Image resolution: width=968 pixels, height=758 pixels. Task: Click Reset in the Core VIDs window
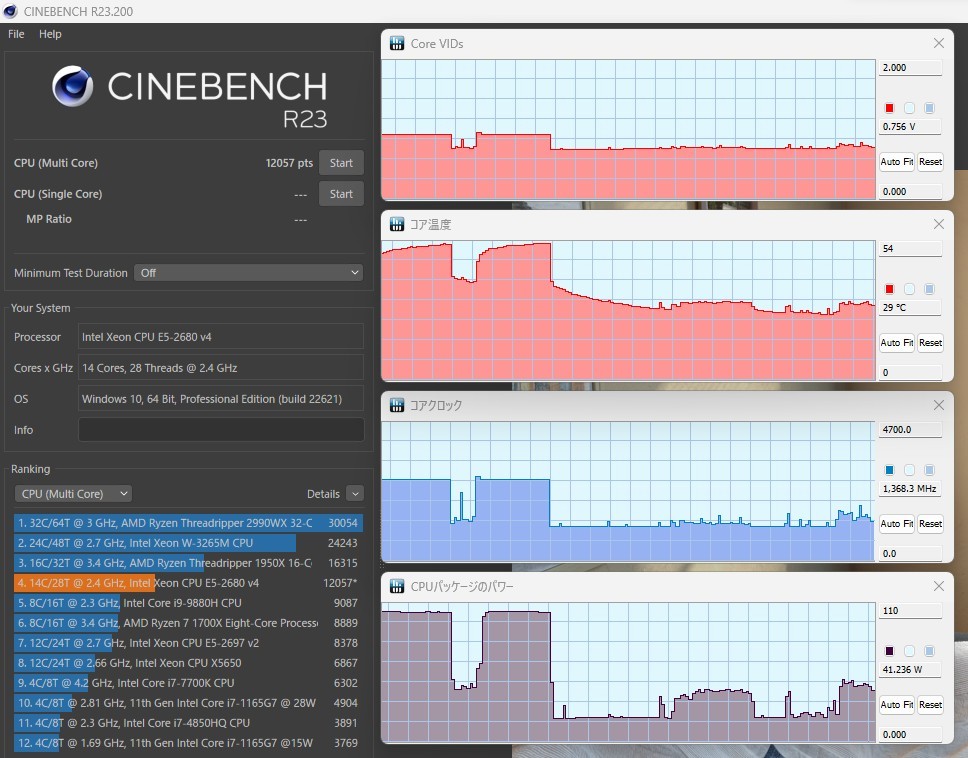coord(930,162)
